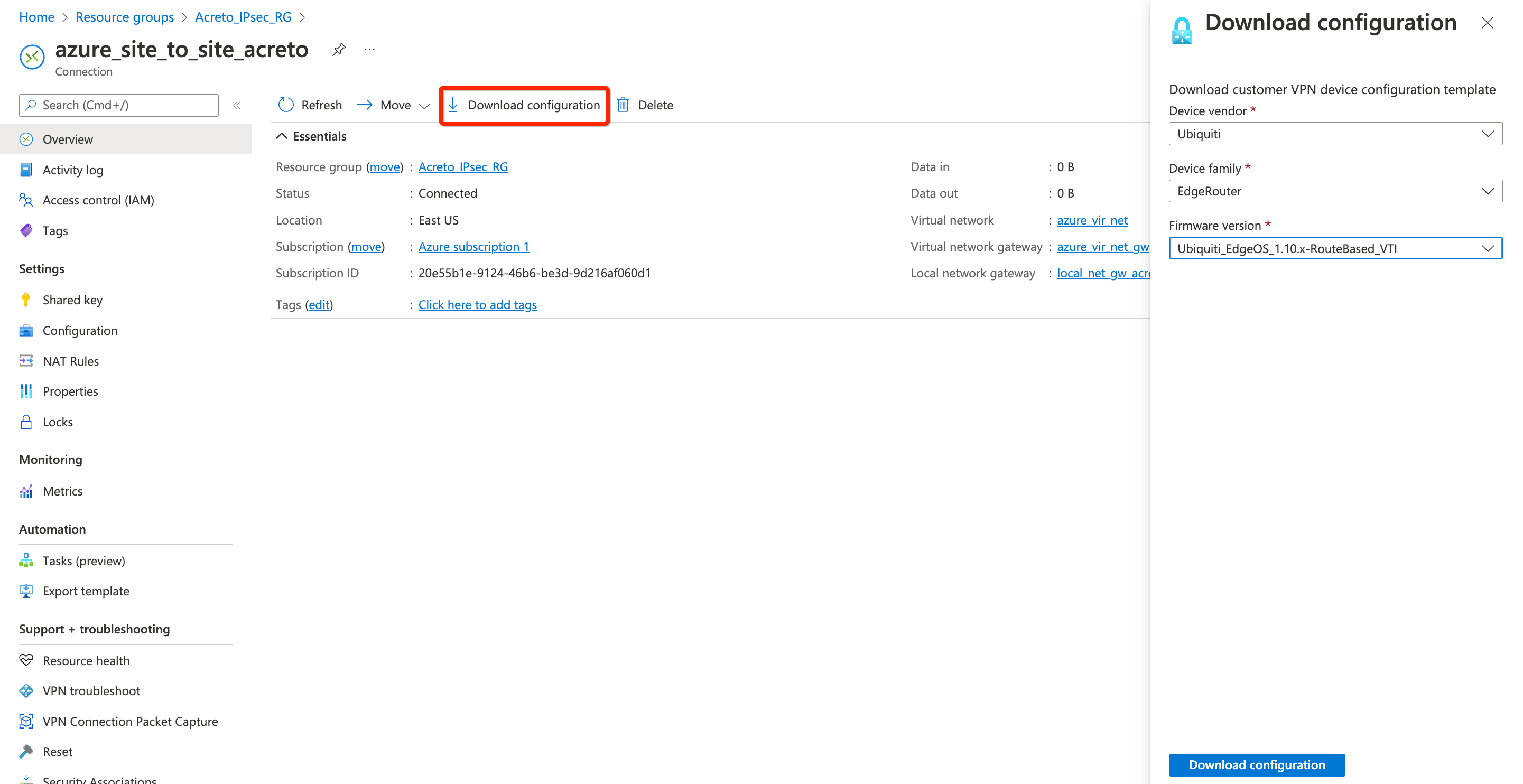Click the Properties bars icon
The image size is (1523, 784).
[x=26, y=391]
